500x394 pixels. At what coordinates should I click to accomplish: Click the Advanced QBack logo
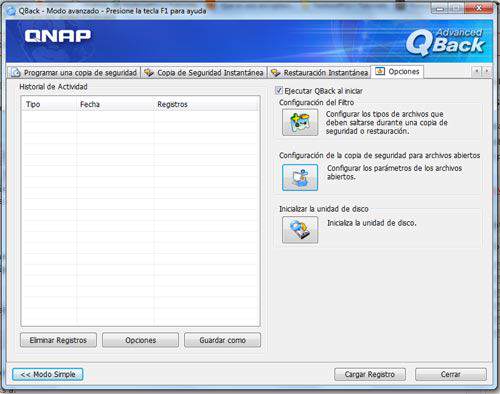pyautogui.click(x=445, y=42)
